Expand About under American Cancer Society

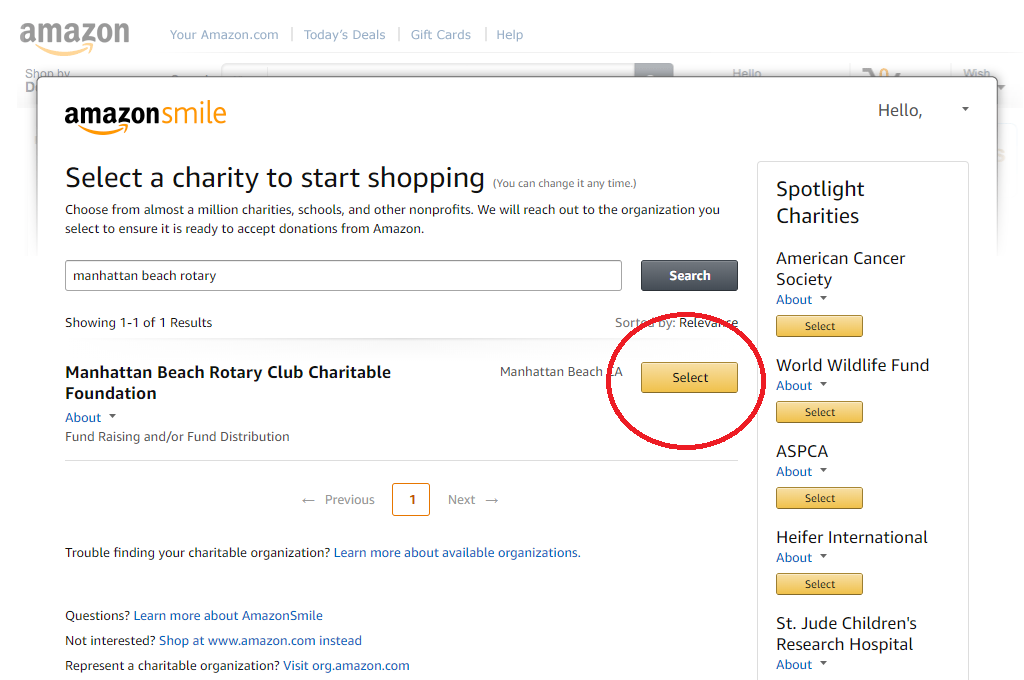pos(802,300)
